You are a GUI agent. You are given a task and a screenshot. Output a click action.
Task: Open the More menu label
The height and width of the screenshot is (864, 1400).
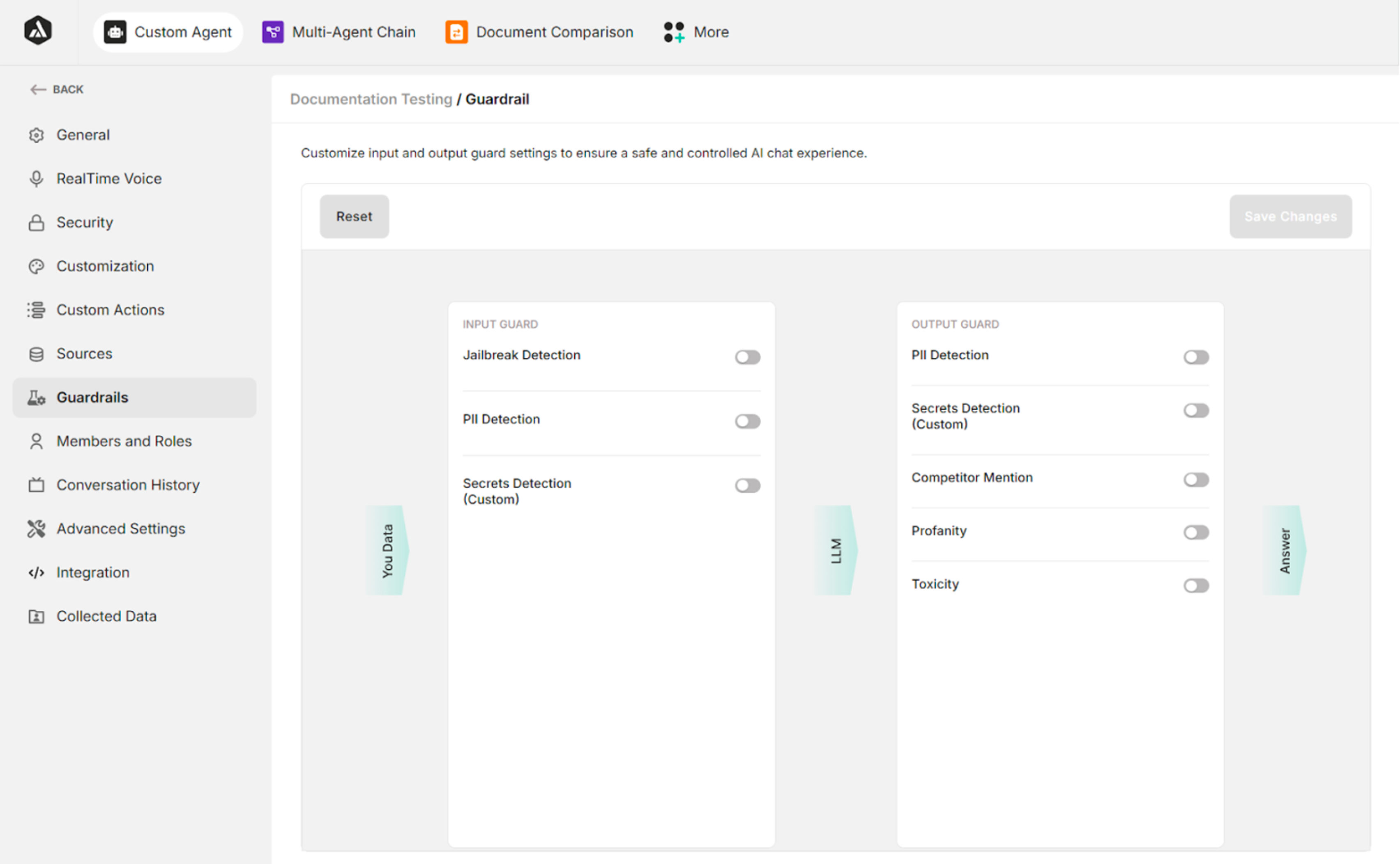711,32
